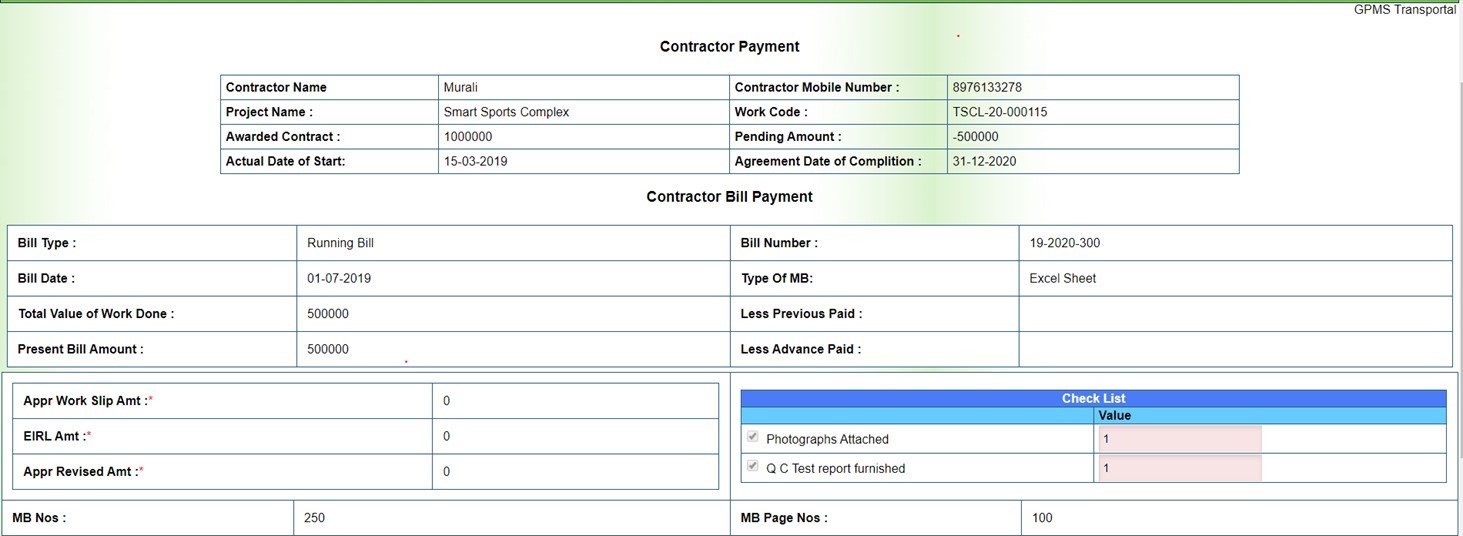Click the MB Nos value 250
This screenshot has height=536, width=1463.
315,518
